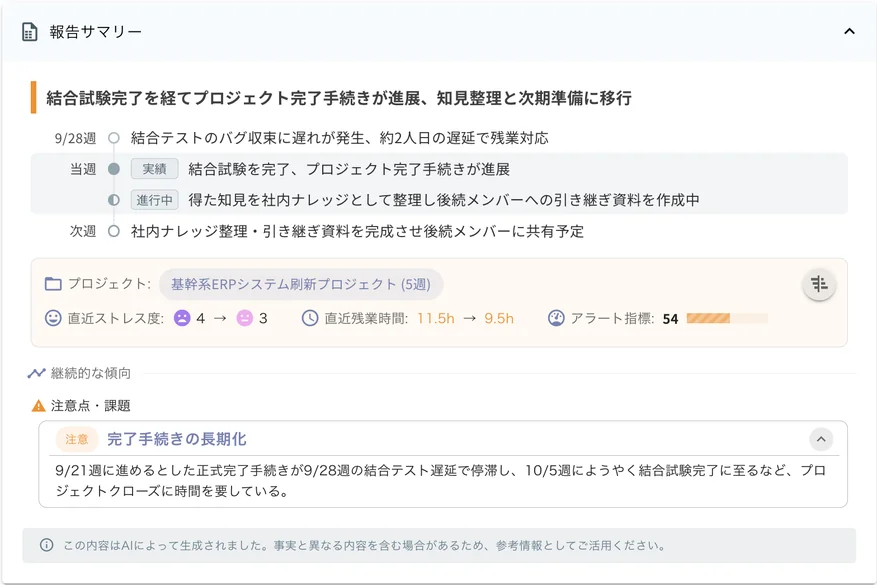Click the info icon in the AI disclaimer

(47, 545)
